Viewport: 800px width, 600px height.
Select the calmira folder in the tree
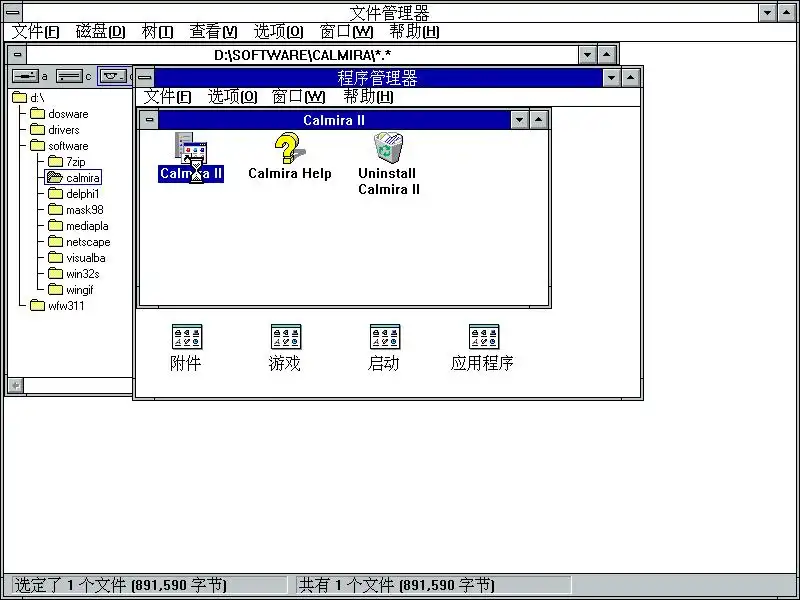[x=73, y=178]
